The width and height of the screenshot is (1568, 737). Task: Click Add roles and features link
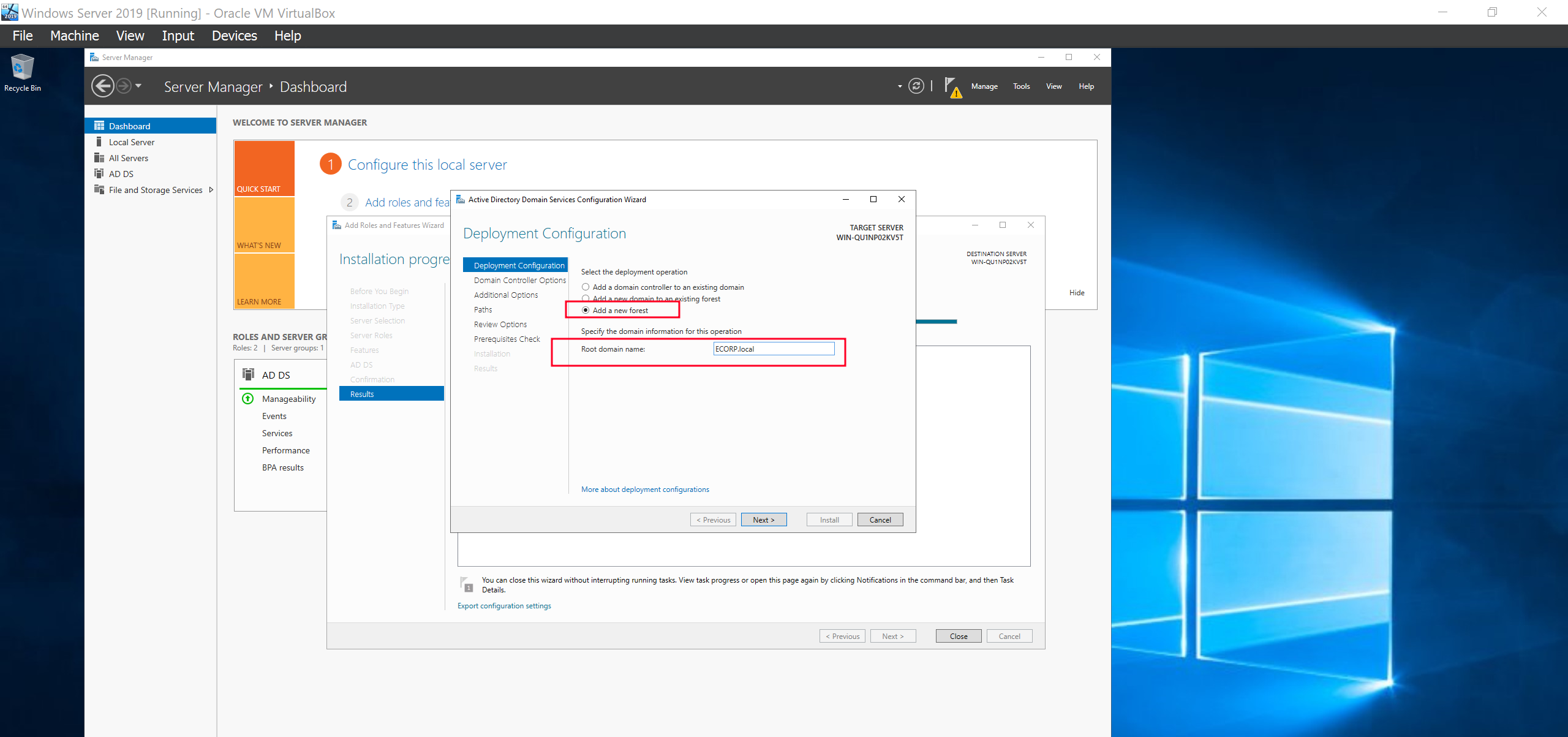click(x=407, y=202)
